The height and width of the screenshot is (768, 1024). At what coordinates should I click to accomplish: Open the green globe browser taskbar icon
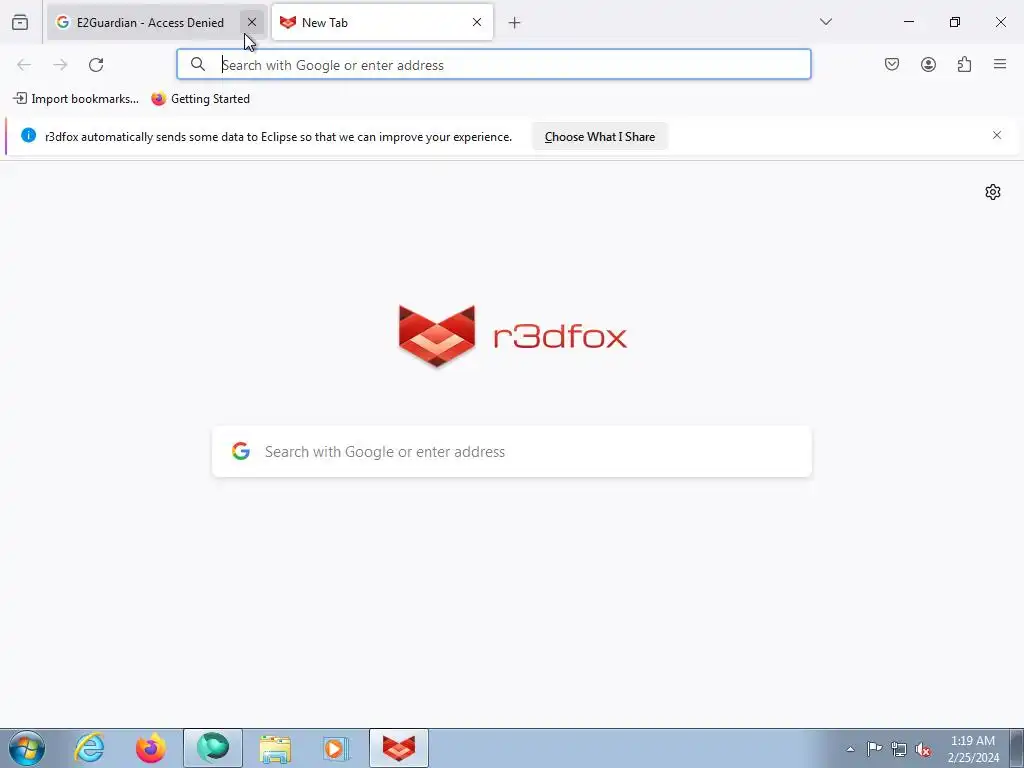213,748
